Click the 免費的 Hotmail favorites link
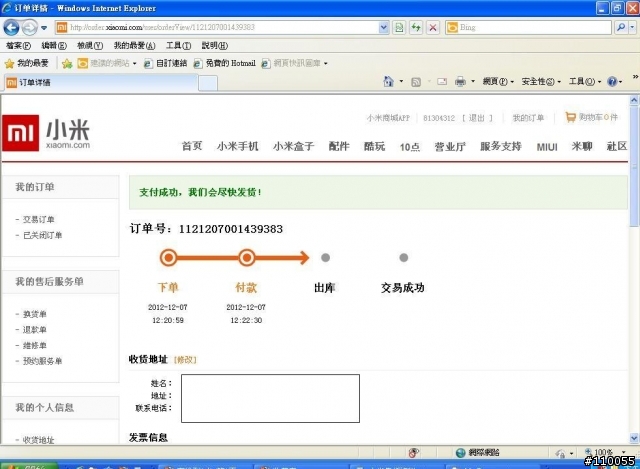This screenshot has height=469, width=640. [x=225, y=63]
